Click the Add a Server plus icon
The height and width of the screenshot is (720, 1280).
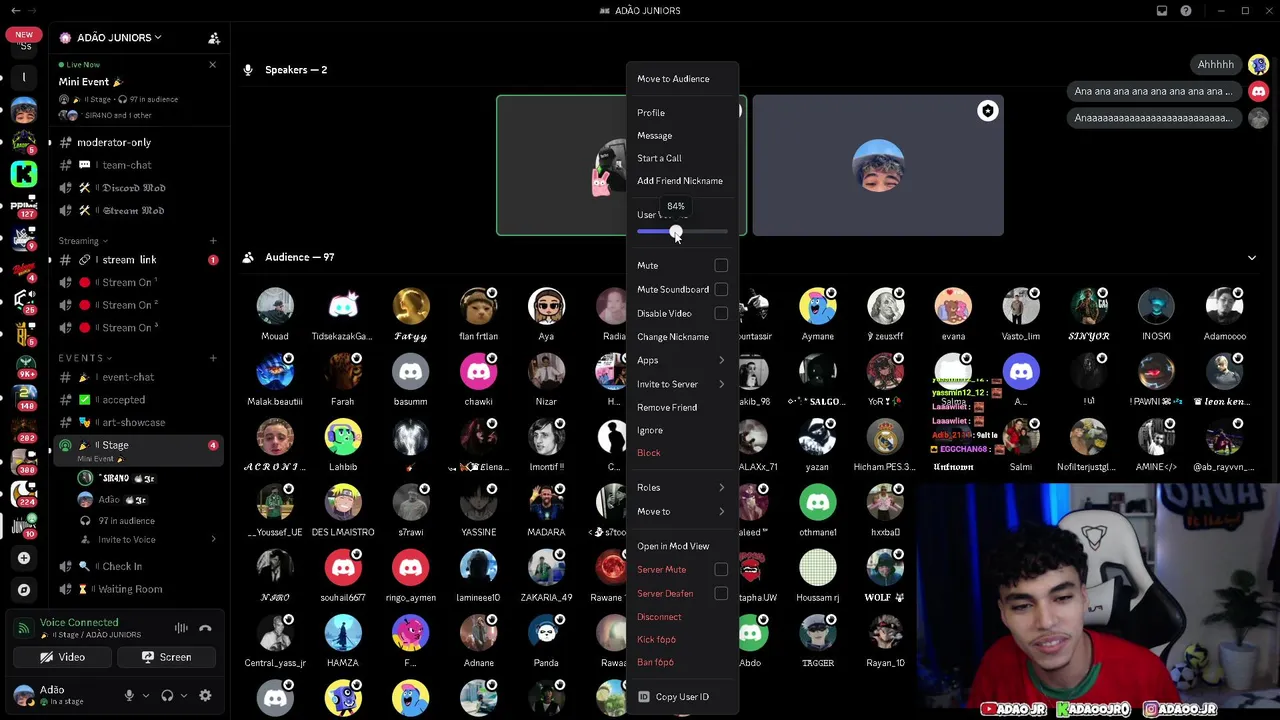(x=24, y=558)
